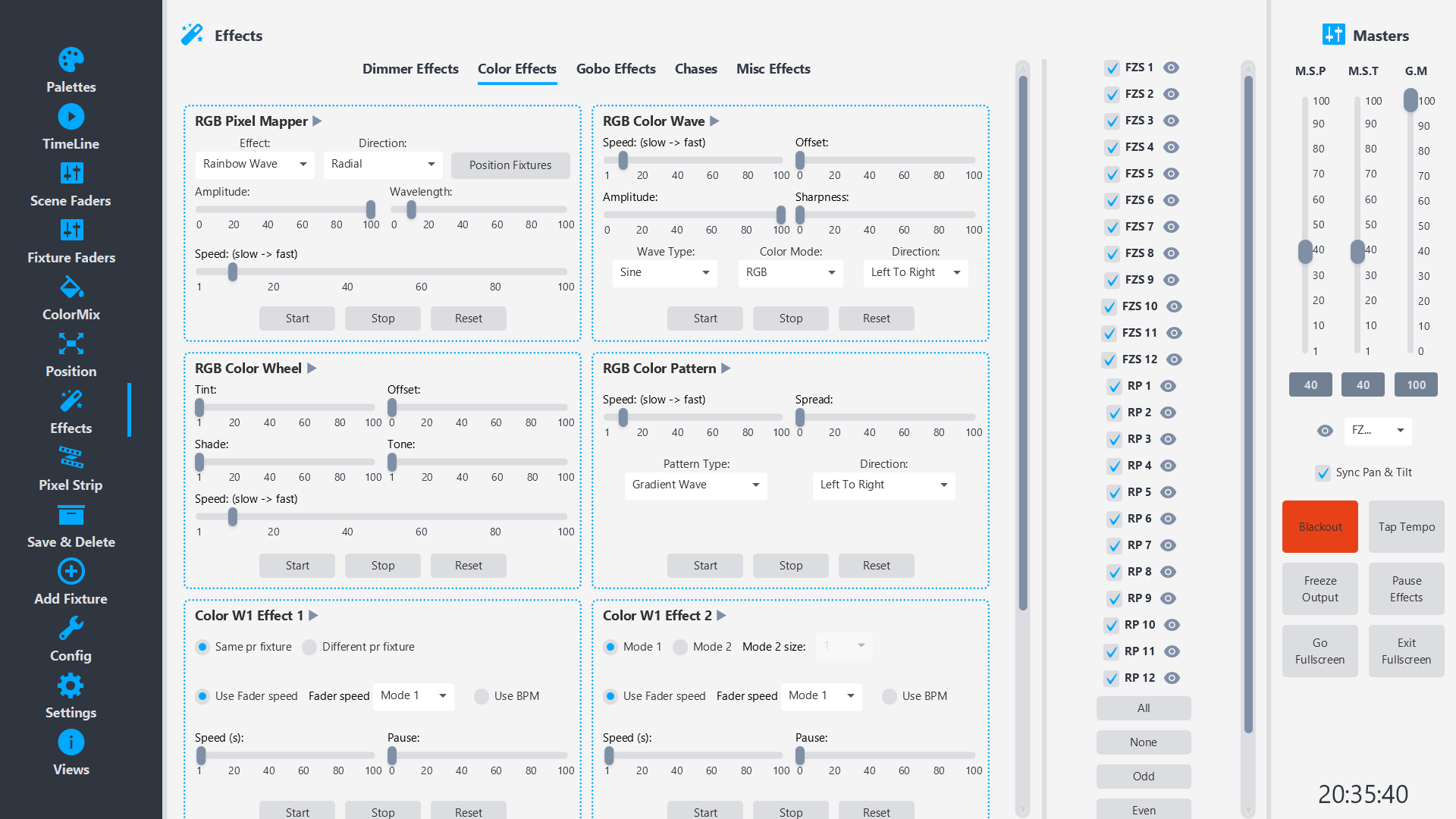The image size is (1456, 819).
Task: Open the Palettes panel icon
Action: 71,60
